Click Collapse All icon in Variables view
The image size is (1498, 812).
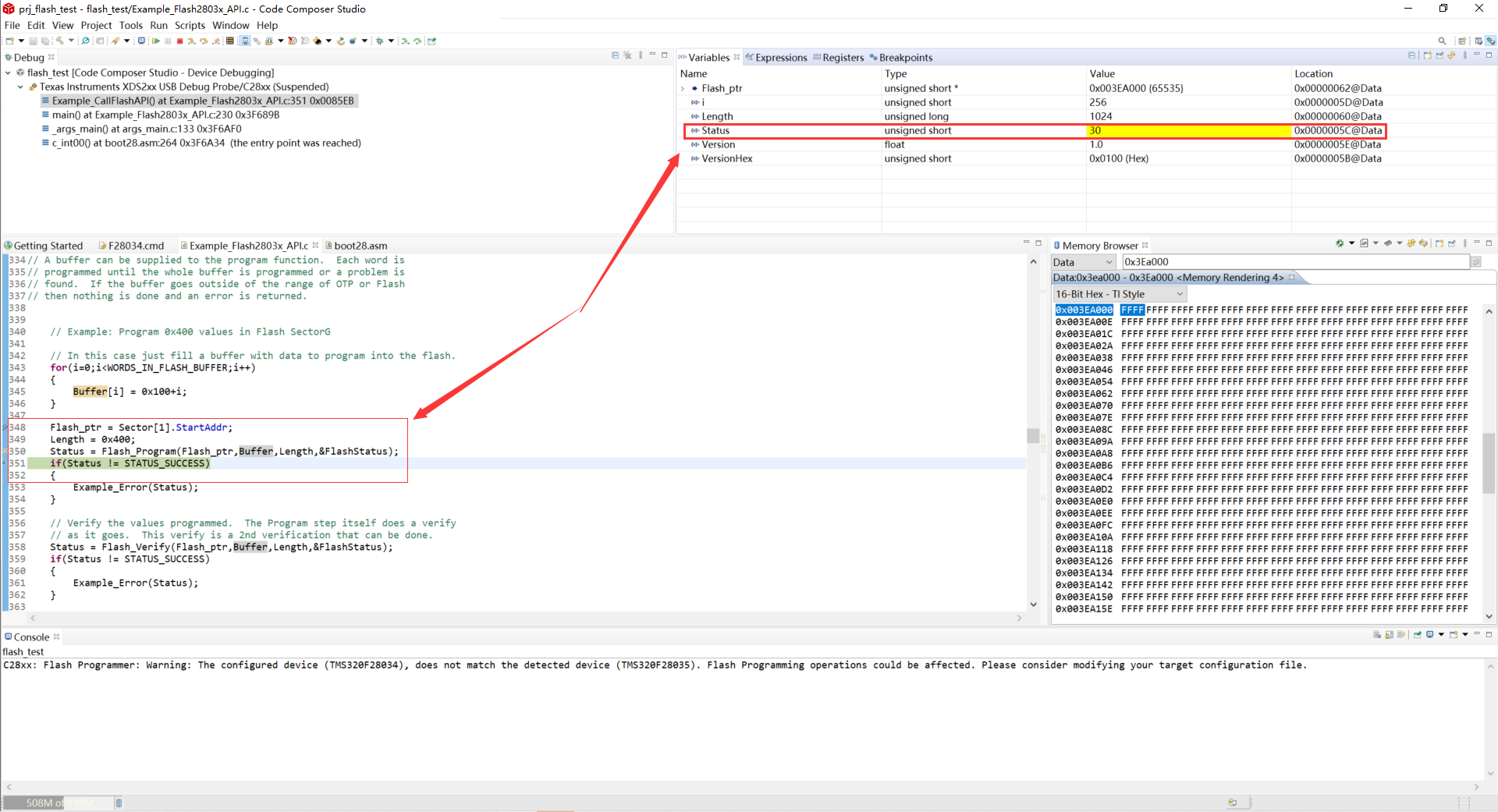point(1412,55)
